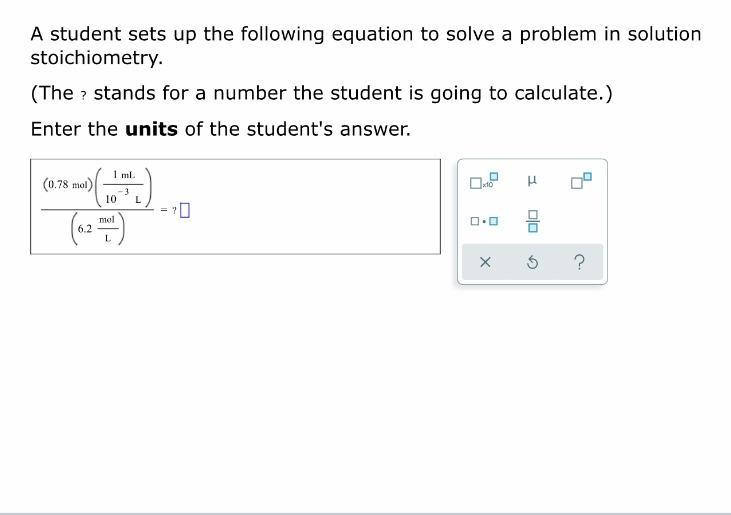This screenshot has height=515, width=731.
Task: Undo the last entry with the arrow
Action: click(532, 263)
